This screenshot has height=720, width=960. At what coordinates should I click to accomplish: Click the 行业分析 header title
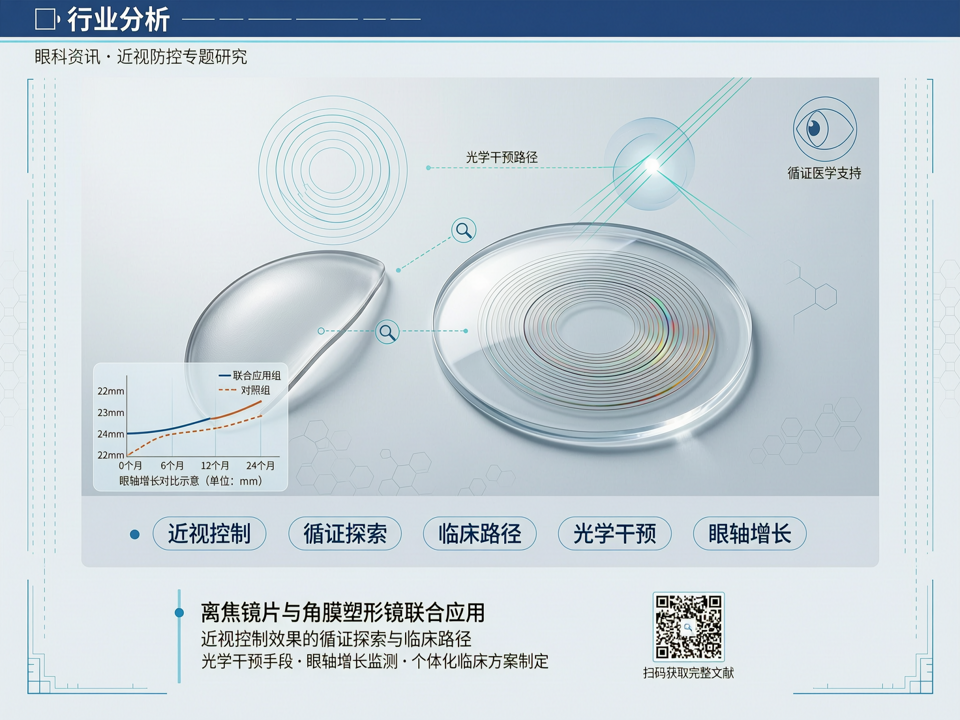tap(118, 20)
